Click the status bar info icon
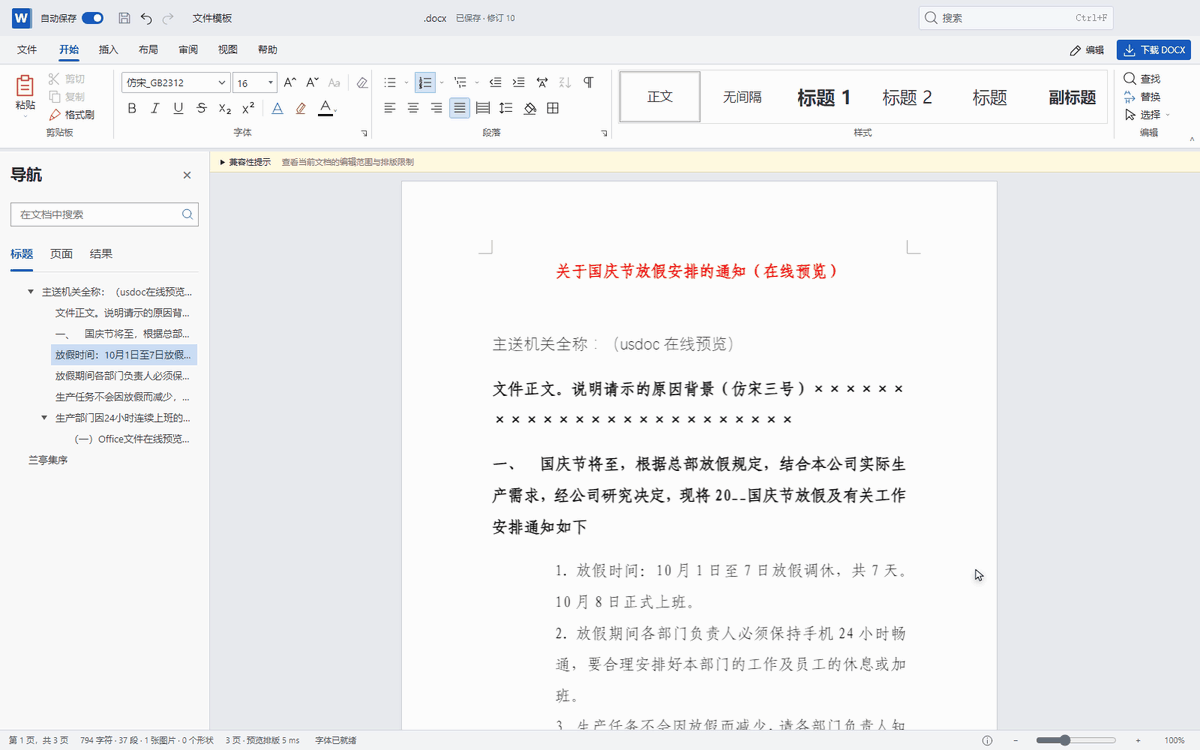Viewport: 1200px width, 750px height. point(987,740)
